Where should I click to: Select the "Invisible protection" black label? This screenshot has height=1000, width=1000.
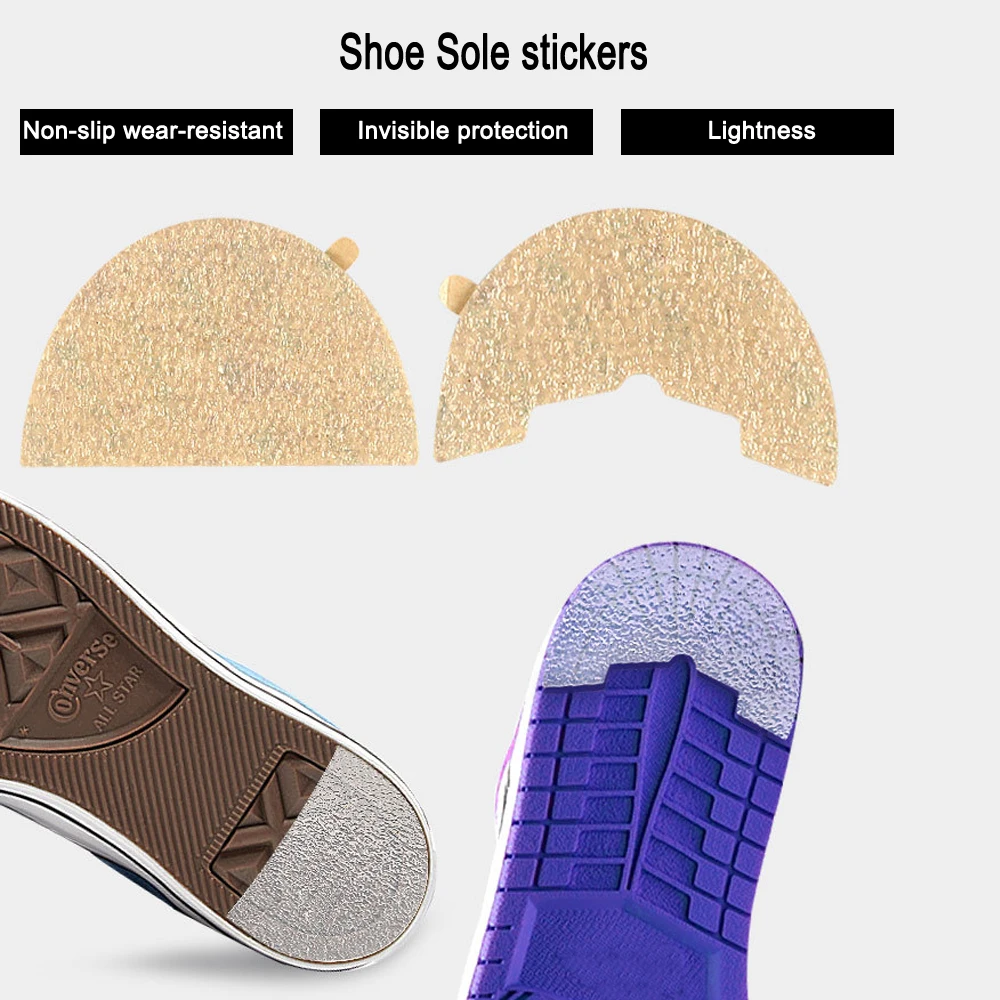click(456, 131)
